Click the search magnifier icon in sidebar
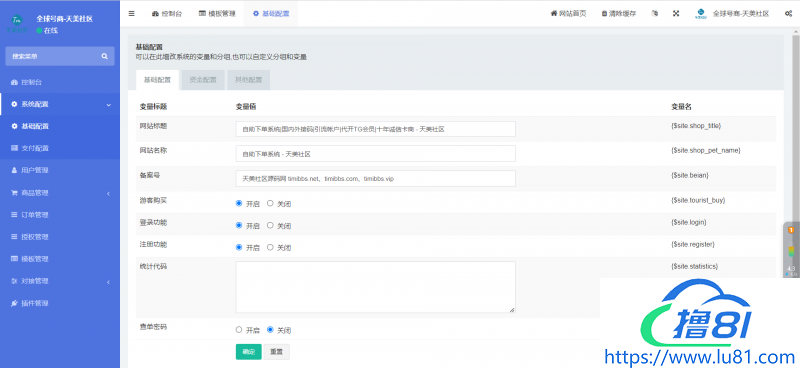Viewport: 800px width, 368px height. pos(105,56)
